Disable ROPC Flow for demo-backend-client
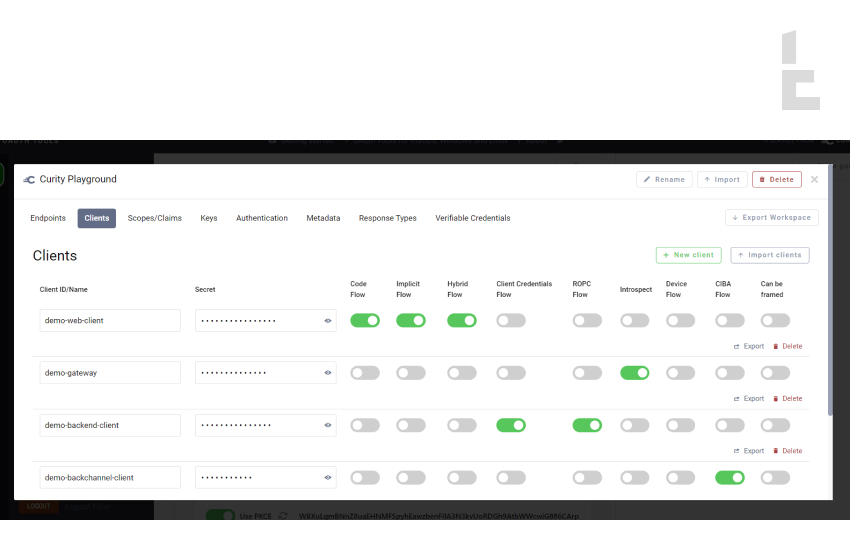This screenshot has width=850, height=550. click(587, 425)
